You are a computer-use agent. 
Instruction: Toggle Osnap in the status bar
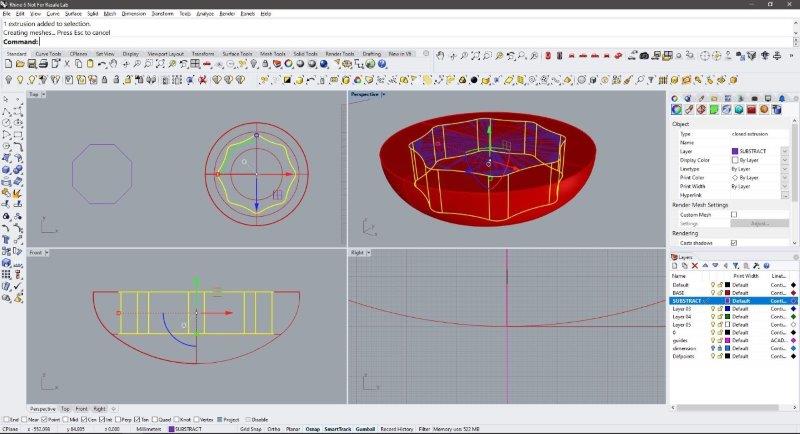point(312,429)
